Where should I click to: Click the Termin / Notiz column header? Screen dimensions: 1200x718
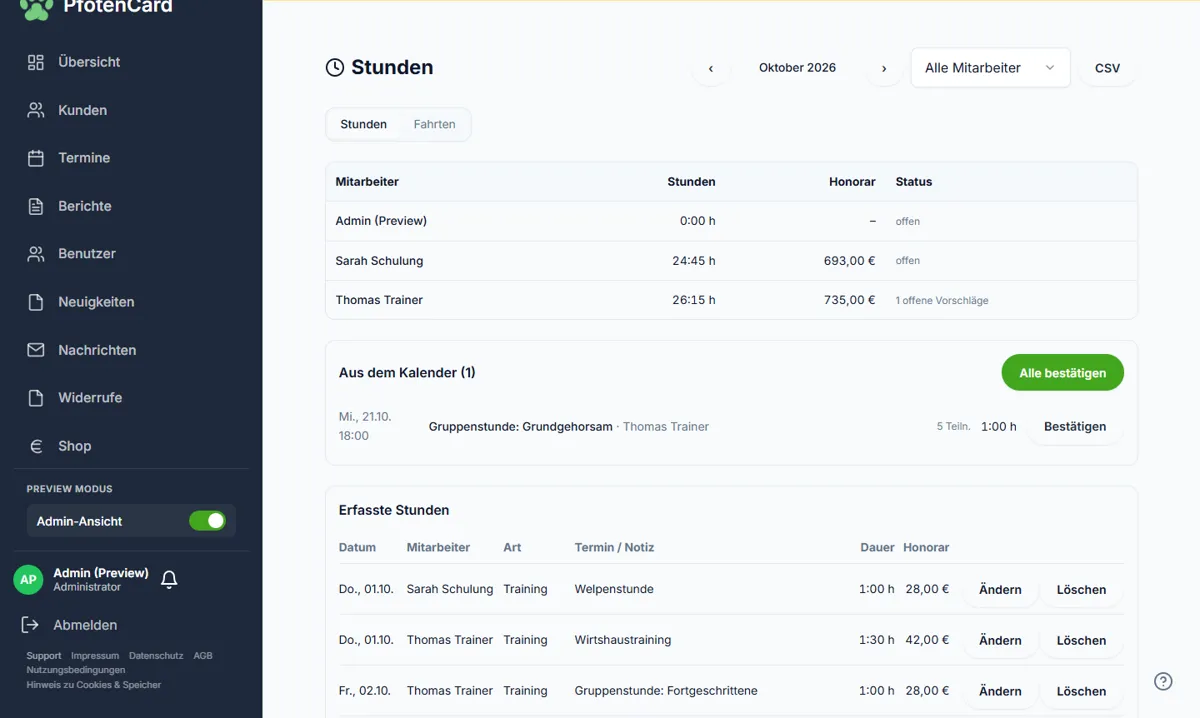click(614, 547)
